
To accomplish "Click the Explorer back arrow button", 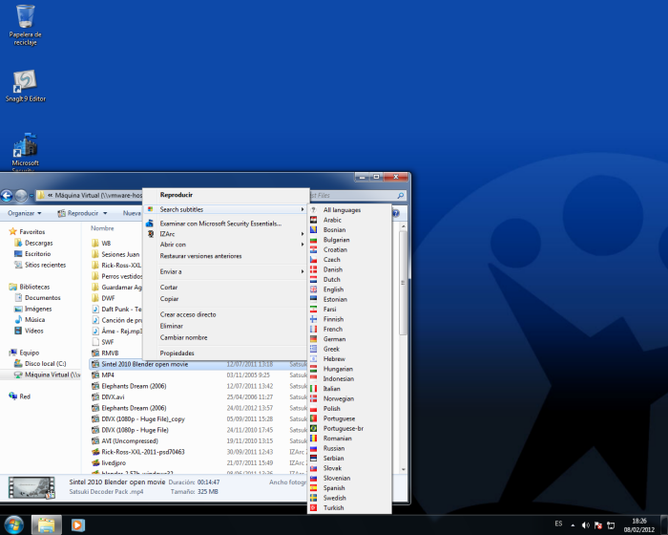I will 7,196.
